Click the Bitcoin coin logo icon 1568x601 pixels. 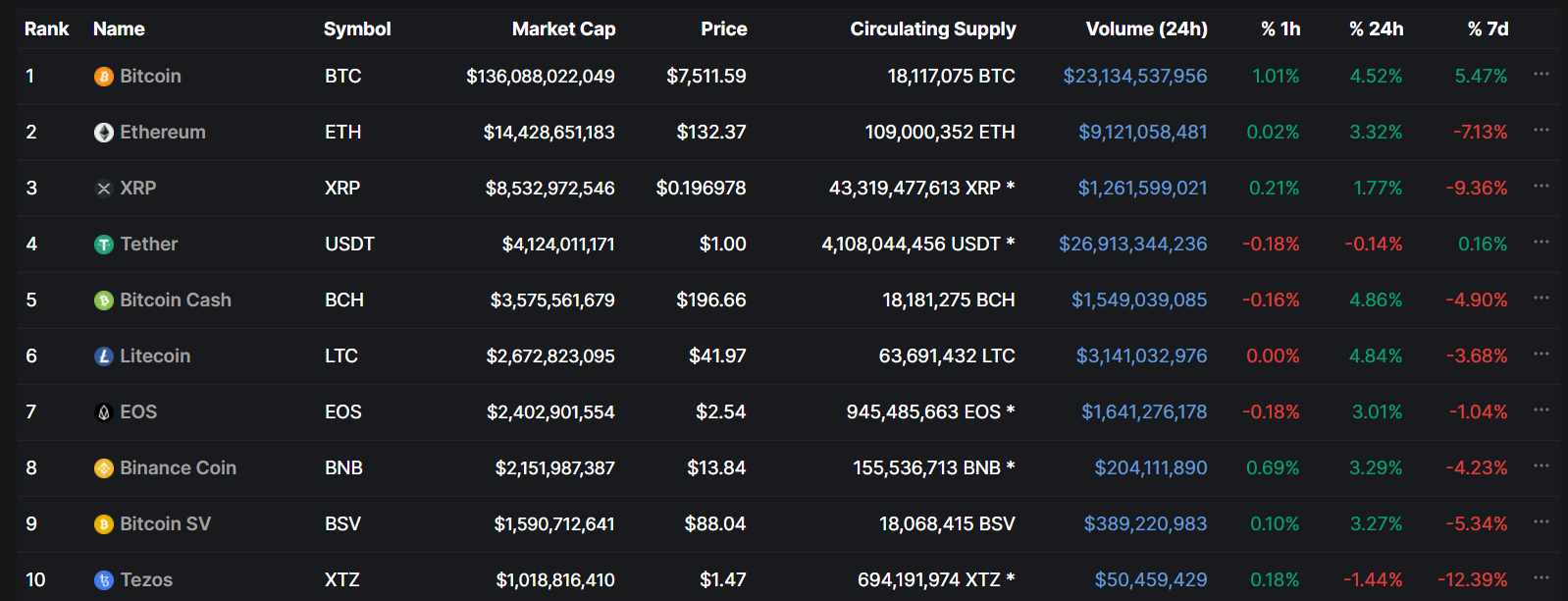(103, 77)
